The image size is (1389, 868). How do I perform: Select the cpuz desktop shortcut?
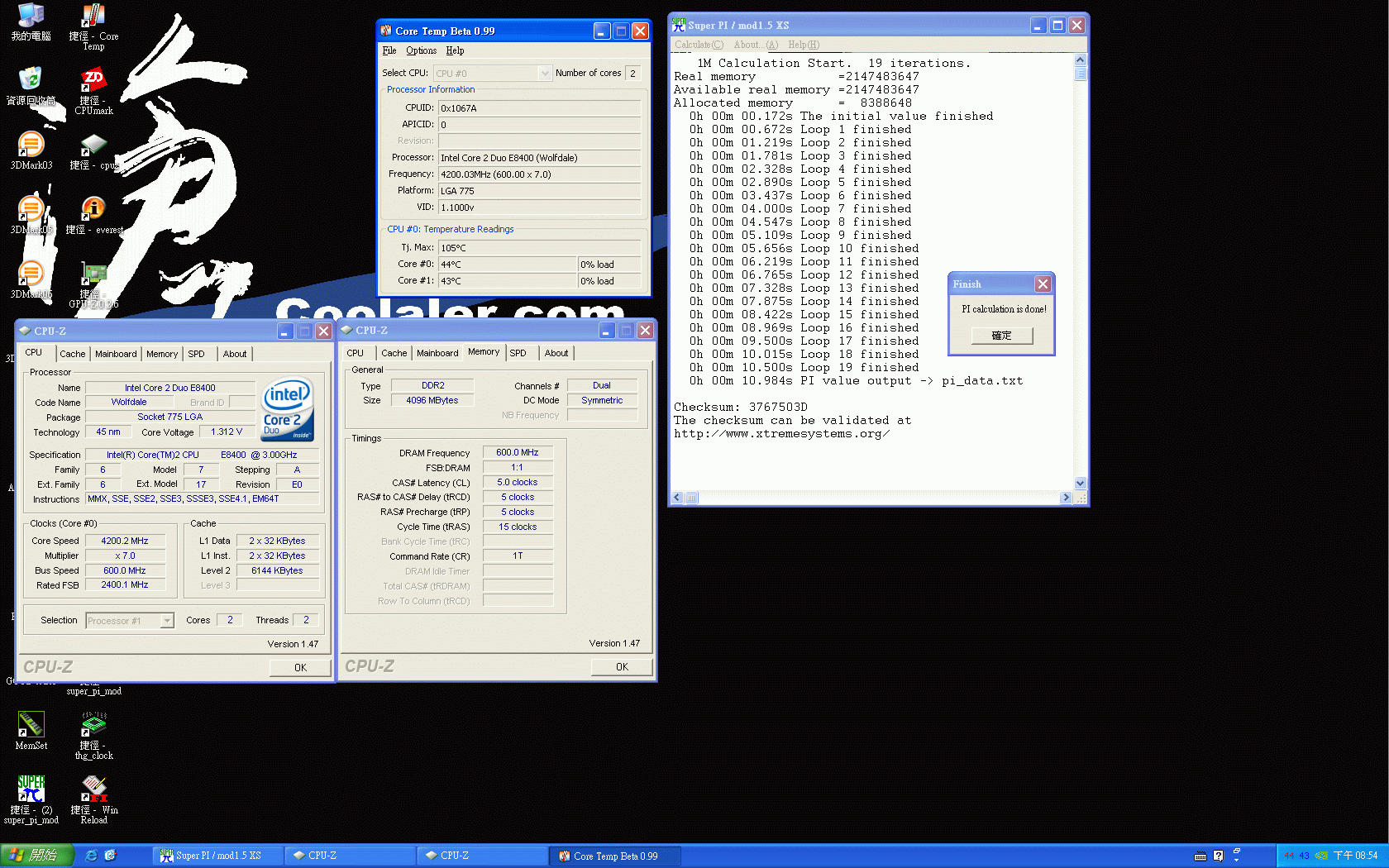click(x=93, y=152)
